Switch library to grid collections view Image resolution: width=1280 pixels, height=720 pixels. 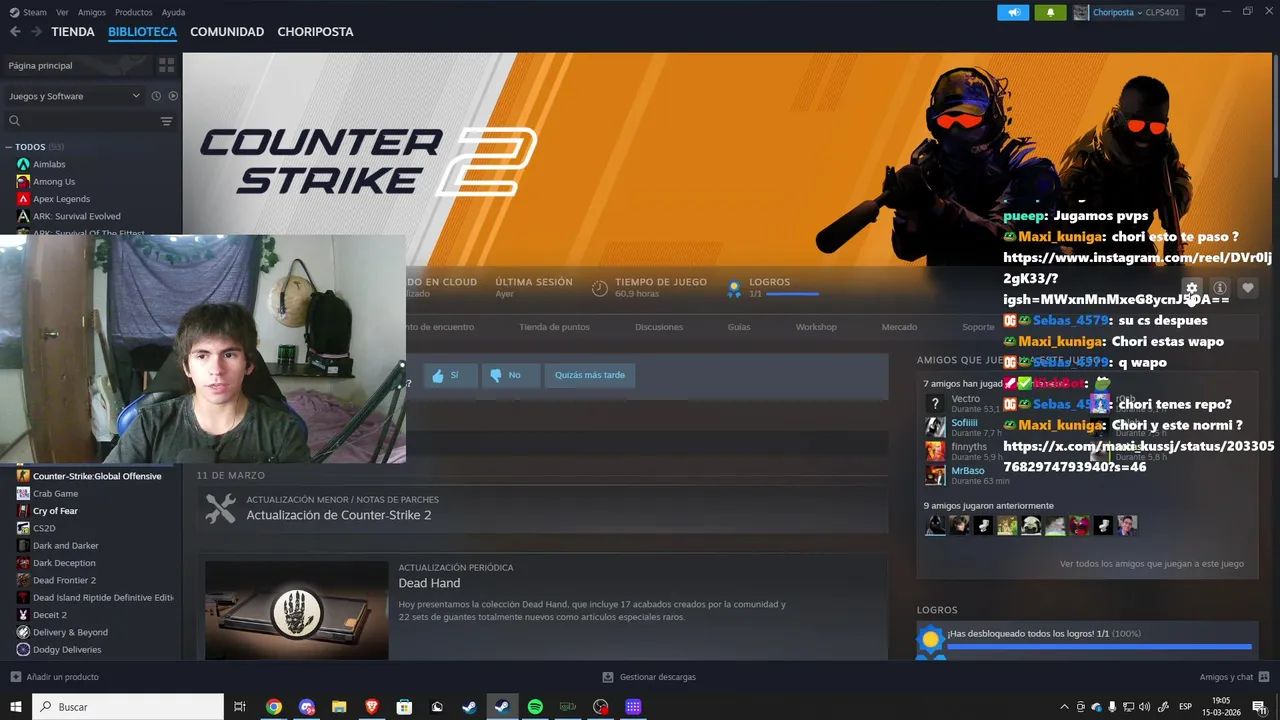(166, 65)
